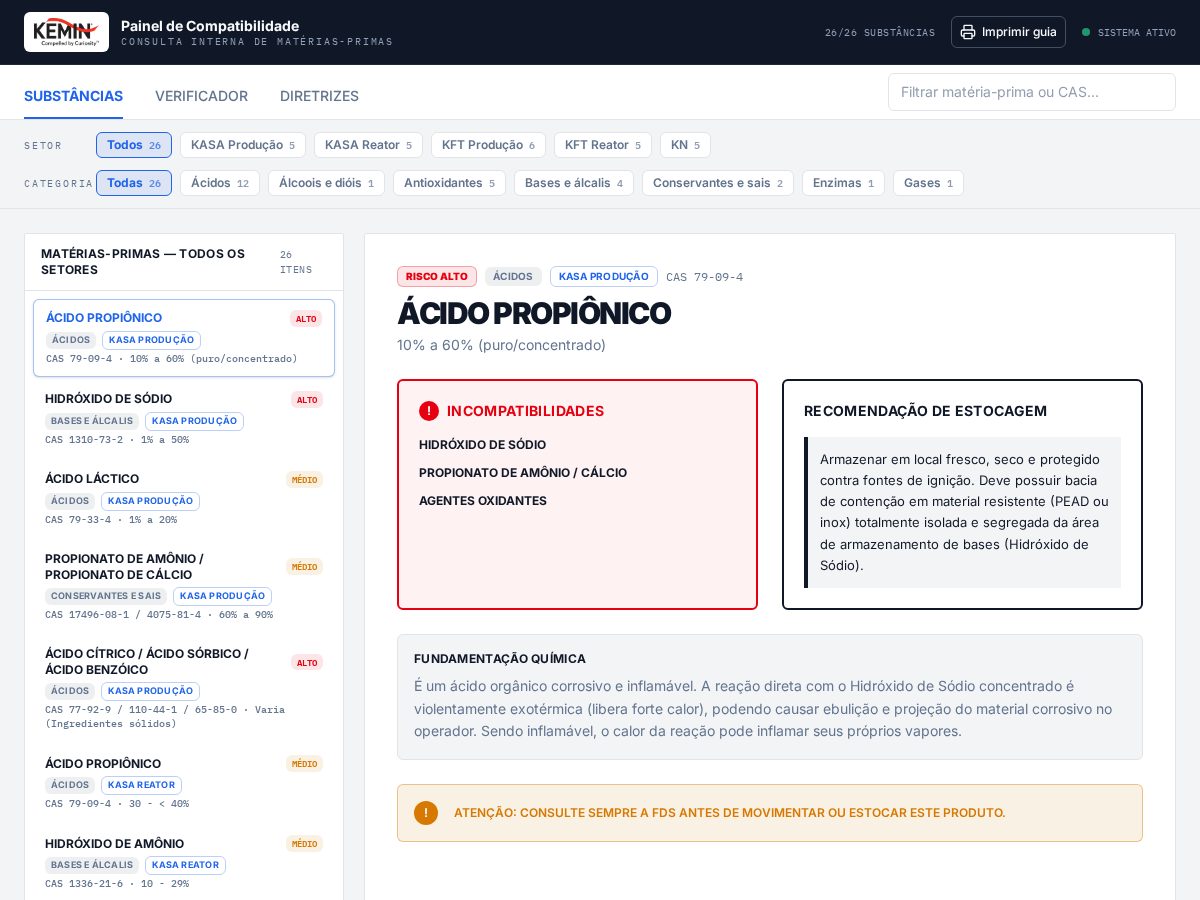The width and height of the screenshot is (1200, 900).
Task: Switch to the Verificador tab
Action: tap(201, 96)
